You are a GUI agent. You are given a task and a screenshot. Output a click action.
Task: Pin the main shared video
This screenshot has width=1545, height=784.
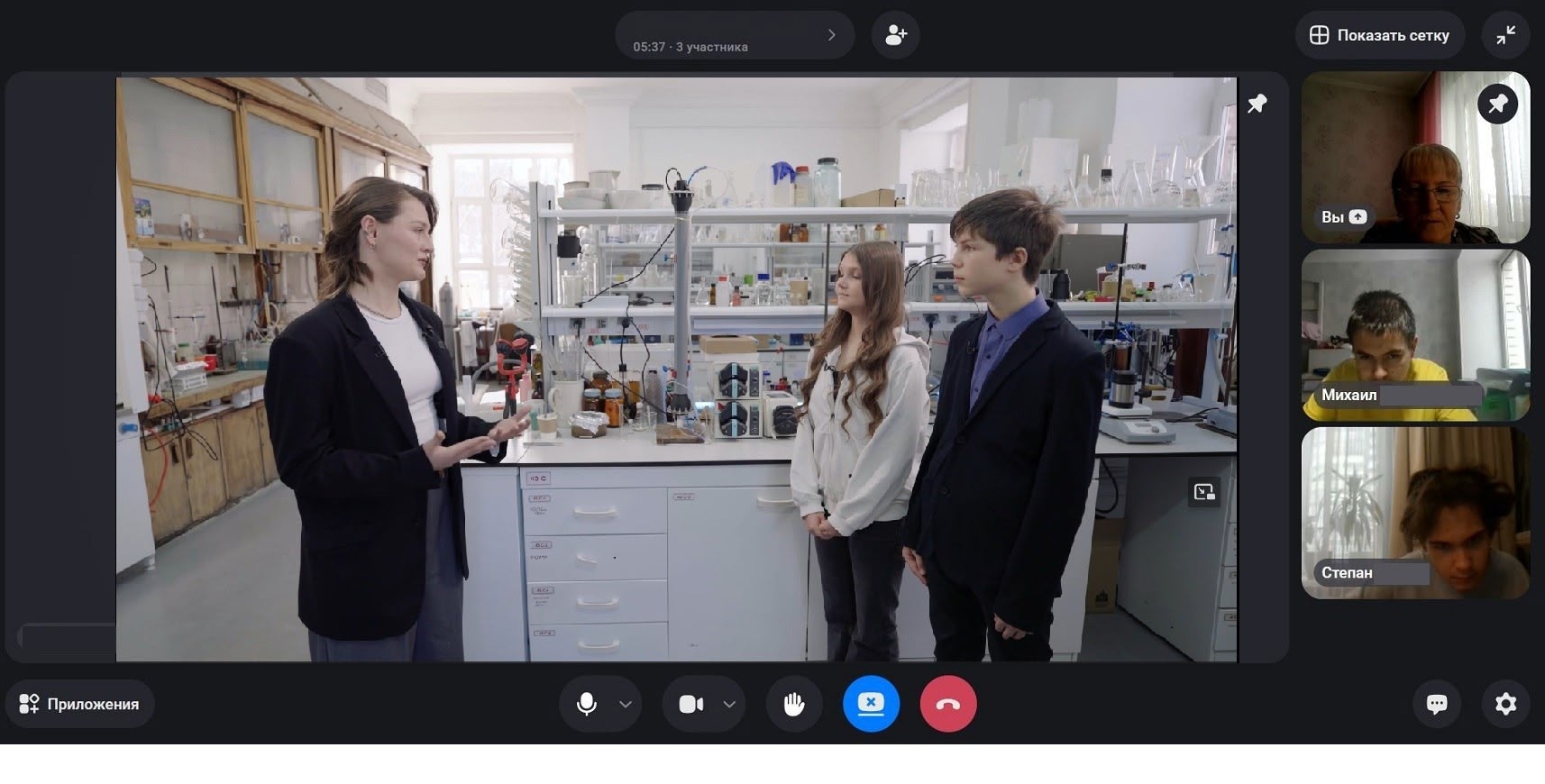[x=1257, y=104]
